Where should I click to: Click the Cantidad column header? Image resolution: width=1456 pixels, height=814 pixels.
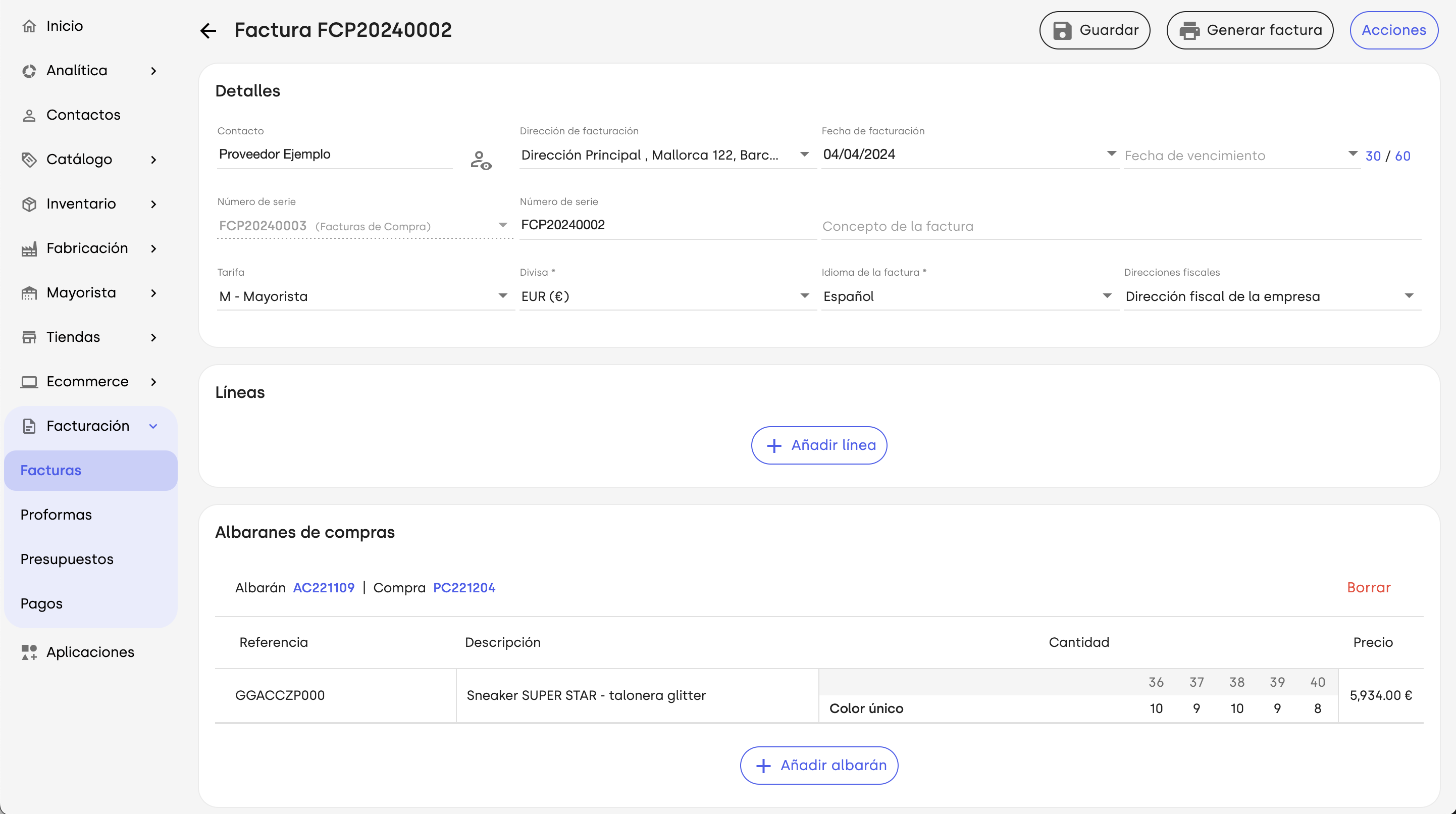click(1079, 643)
